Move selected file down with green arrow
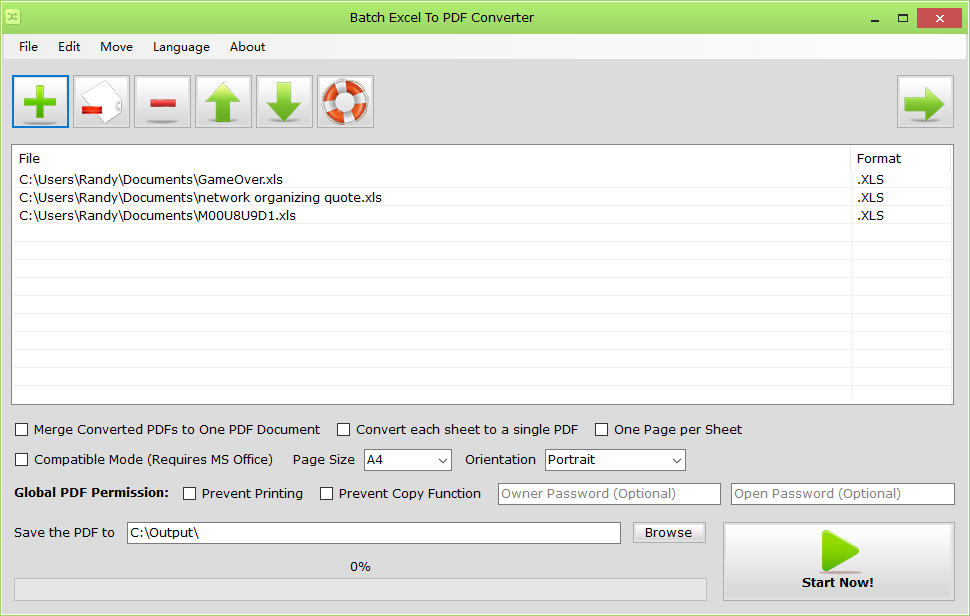This screenshot has height=616, width=970. click(x=285, y=101)
